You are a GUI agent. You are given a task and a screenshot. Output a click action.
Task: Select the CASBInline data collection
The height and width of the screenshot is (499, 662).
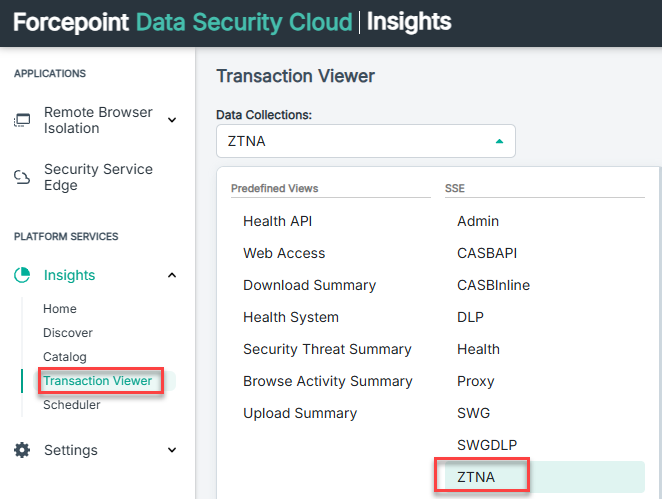tap(493, 285)
